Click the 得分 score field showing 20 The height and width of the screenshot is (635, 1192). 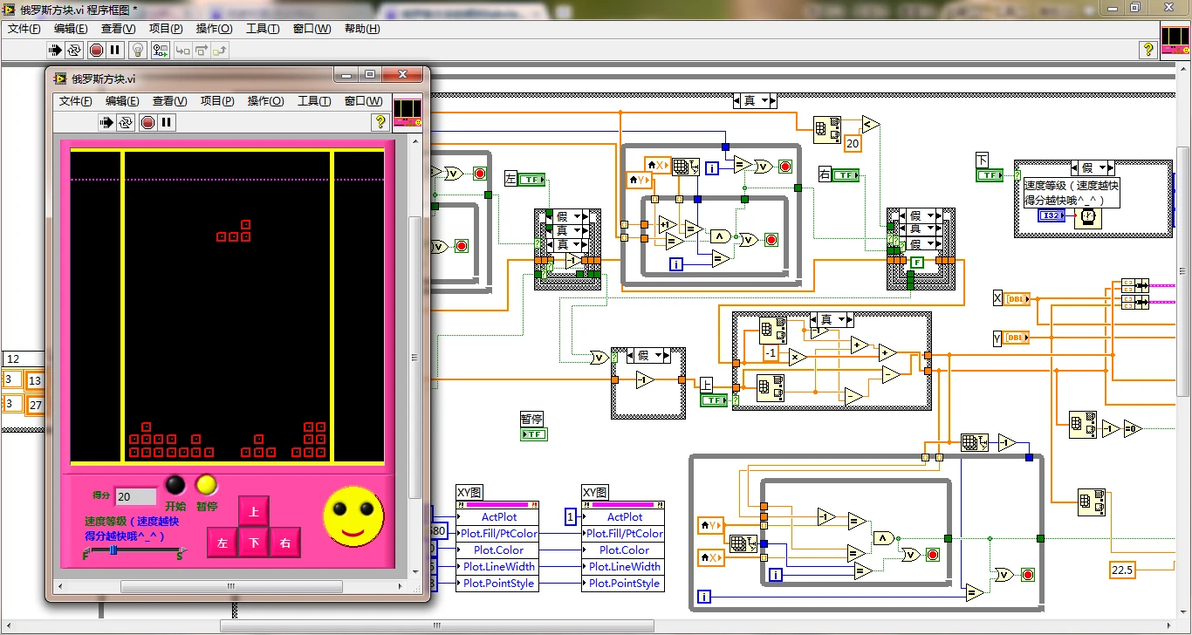click(136, 497)
